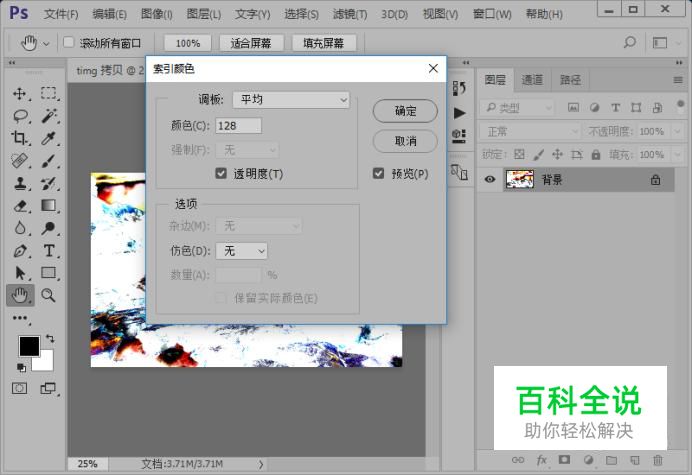Open the 调板 palette dropdown
Viewport: 692px width, 475px height.
[291, 100]
